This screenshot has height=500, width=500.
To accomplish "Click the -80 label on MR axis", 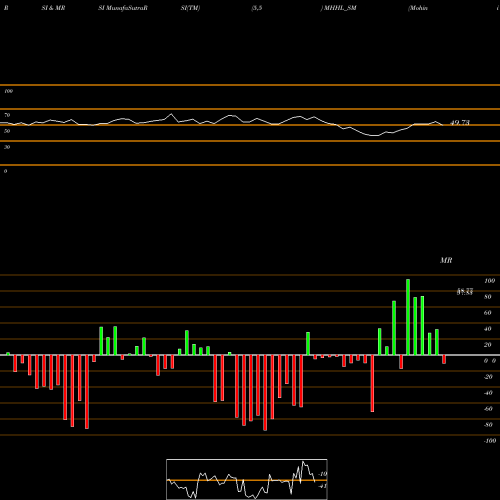I will coord(488,425).
